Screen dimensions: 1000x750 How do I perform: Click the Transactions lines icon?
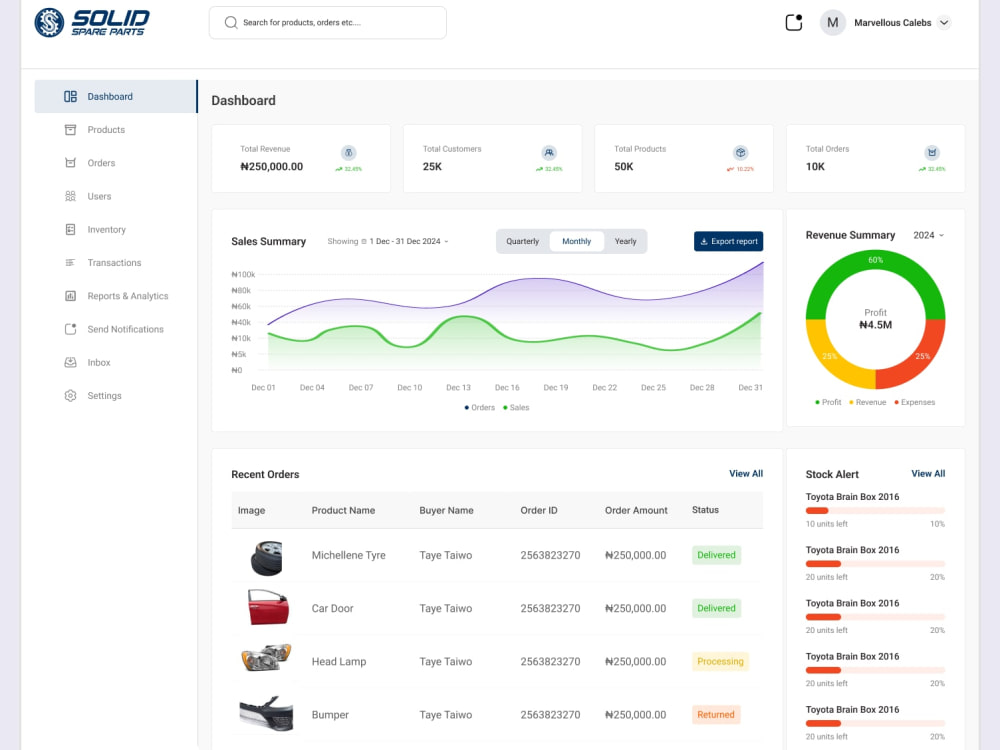pyautogui.click(x=70, y=262)
